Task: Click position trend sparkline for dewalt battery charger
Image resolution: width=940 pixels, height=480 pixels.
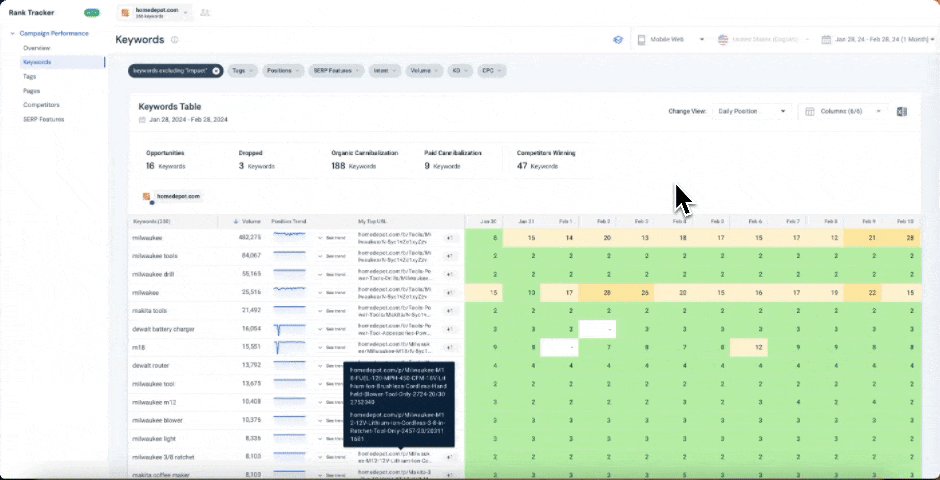Action: pos(290,329)
